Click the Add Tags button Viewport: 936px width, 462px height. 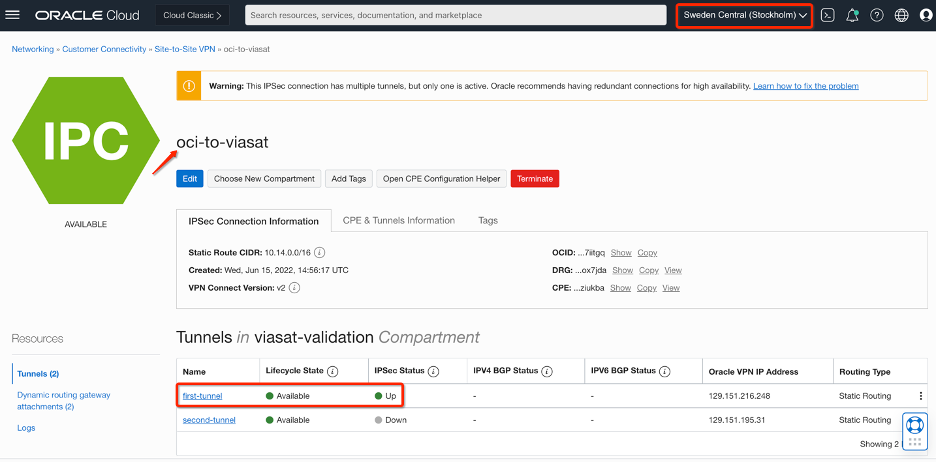coord(349,178)
